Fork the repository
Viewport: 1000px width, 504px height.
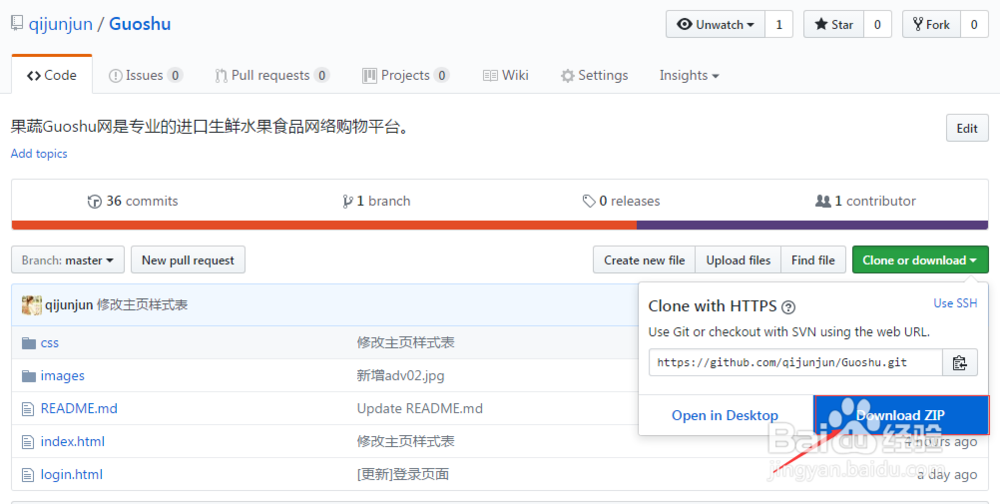pyautogui.click(x=931, y=24)
